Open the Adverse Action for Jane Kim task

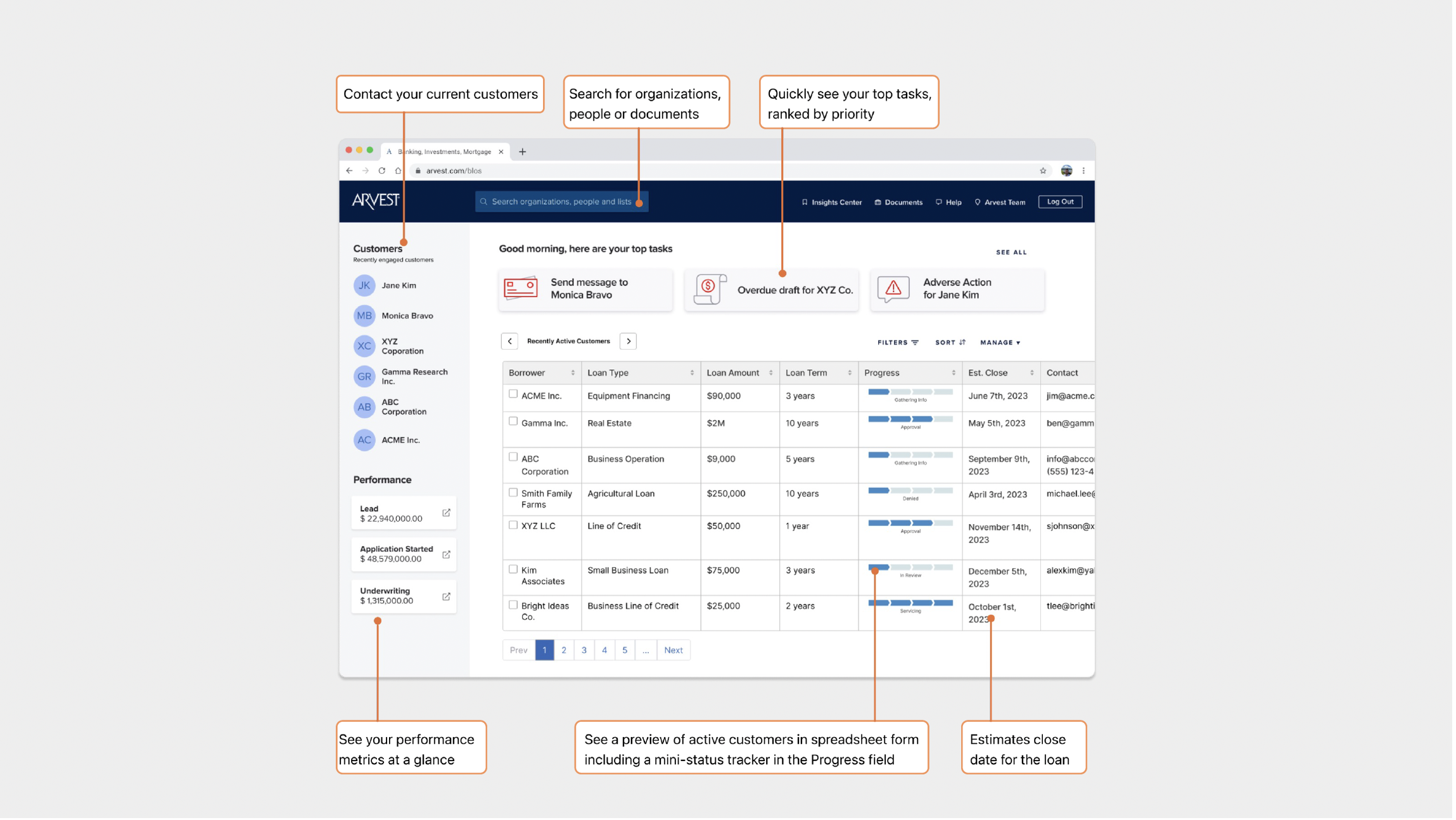[x=957, y=290]
